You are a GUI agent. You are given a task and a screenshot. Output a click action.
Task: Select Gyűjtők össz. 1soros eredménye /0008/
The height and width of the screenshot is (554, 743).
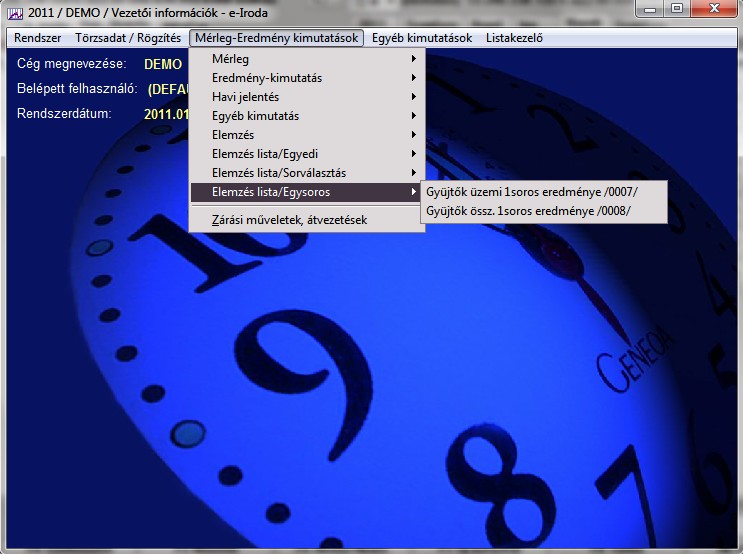pos(528,211)
